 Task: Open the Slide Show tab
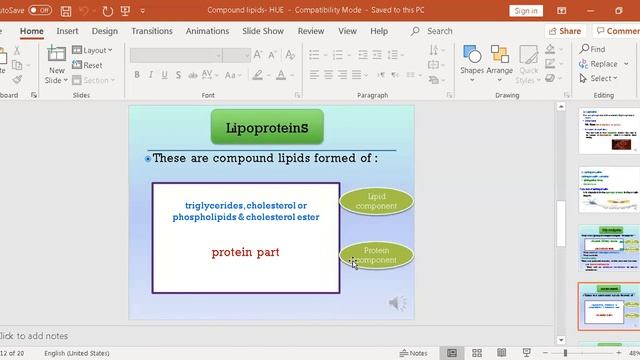click(263, 31)
